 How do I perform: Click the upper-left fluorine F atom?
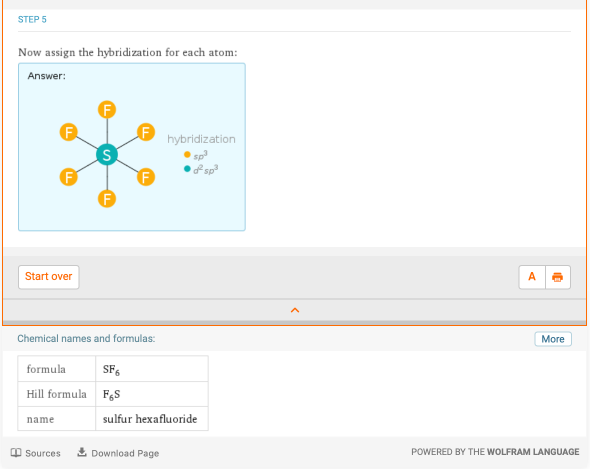click(x=68, y=132)
